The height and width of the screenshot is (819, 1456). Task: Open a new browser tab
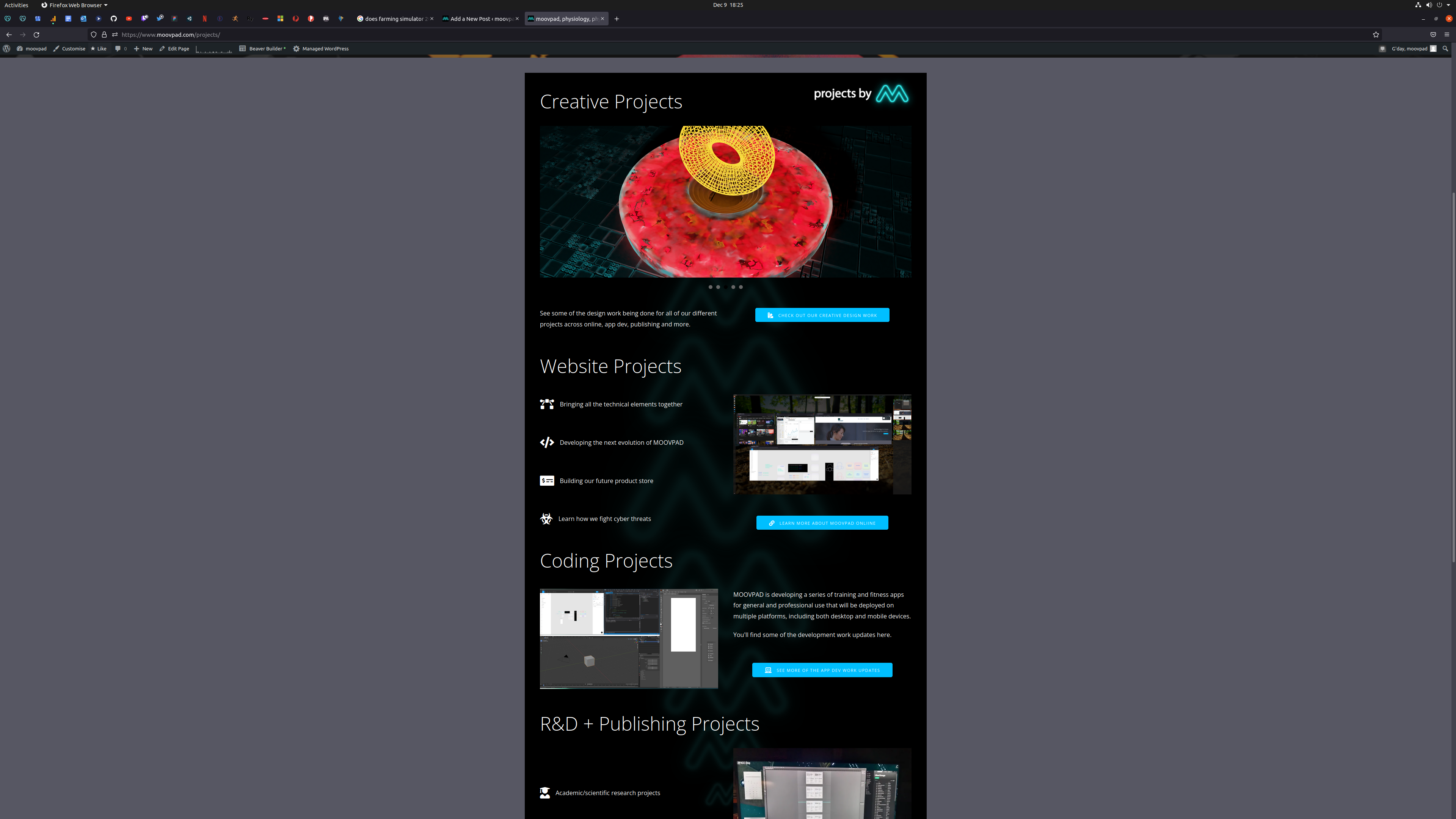coord(617,19)
